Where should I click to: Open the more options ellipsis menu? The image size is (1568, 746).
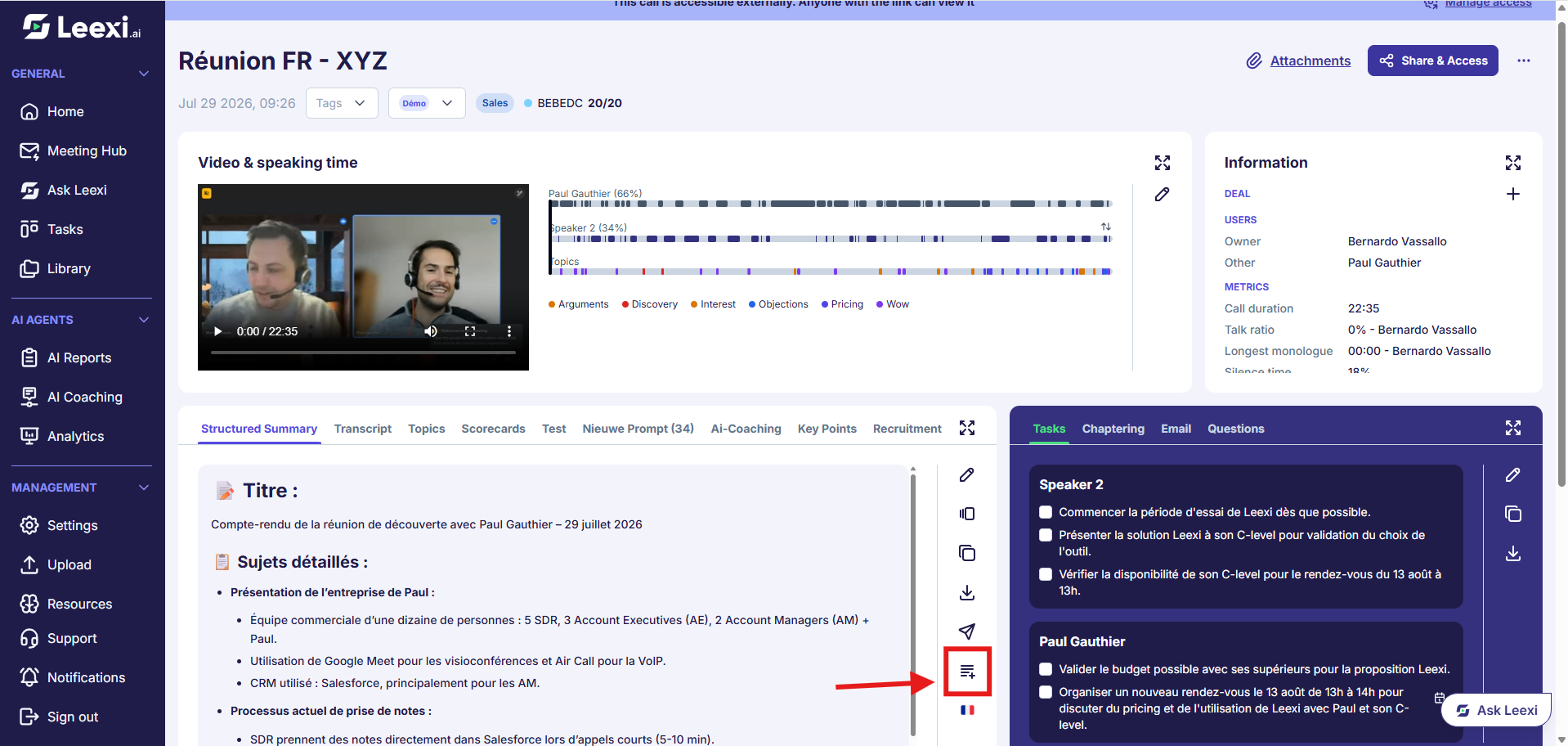click(x=1523, y=61)
